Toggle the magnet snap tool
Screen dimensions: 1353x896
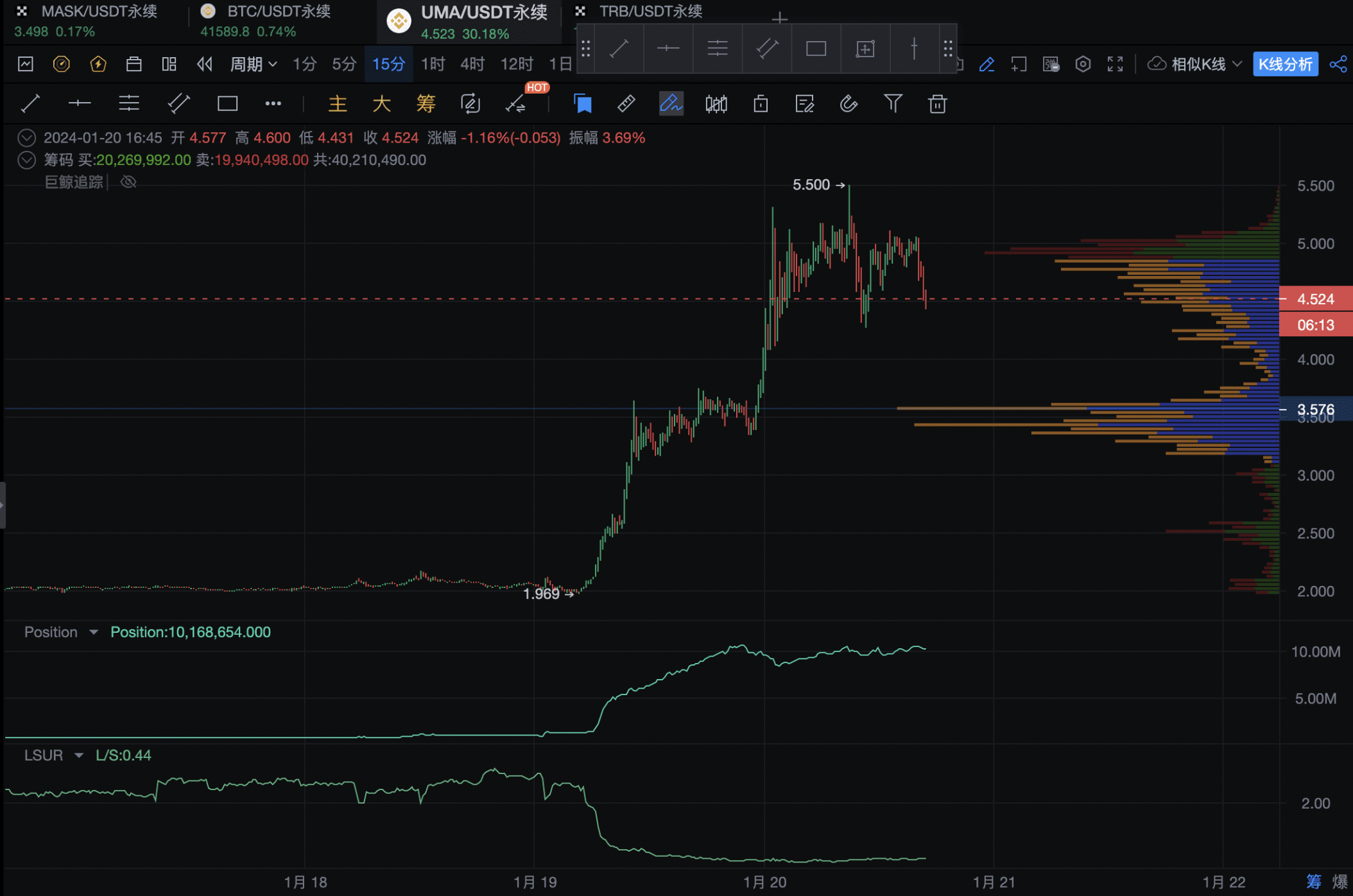pyautogui.click(x=849, y=103)
